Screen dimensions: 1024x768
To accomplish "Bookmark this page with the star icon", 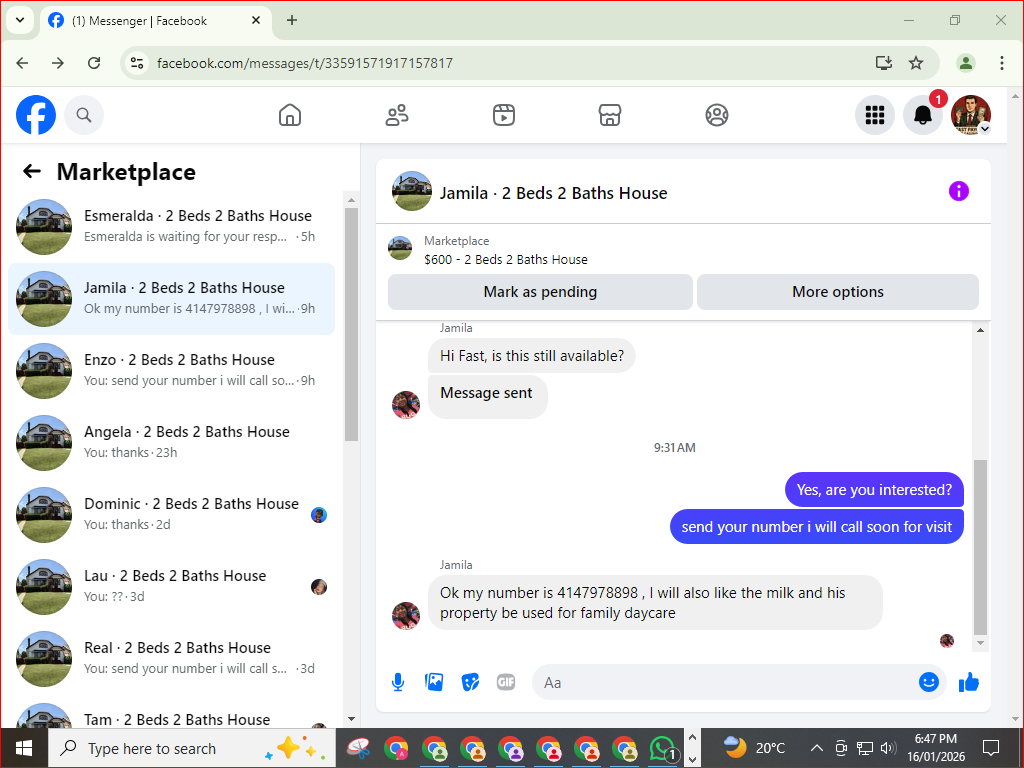I will point(916,63).
